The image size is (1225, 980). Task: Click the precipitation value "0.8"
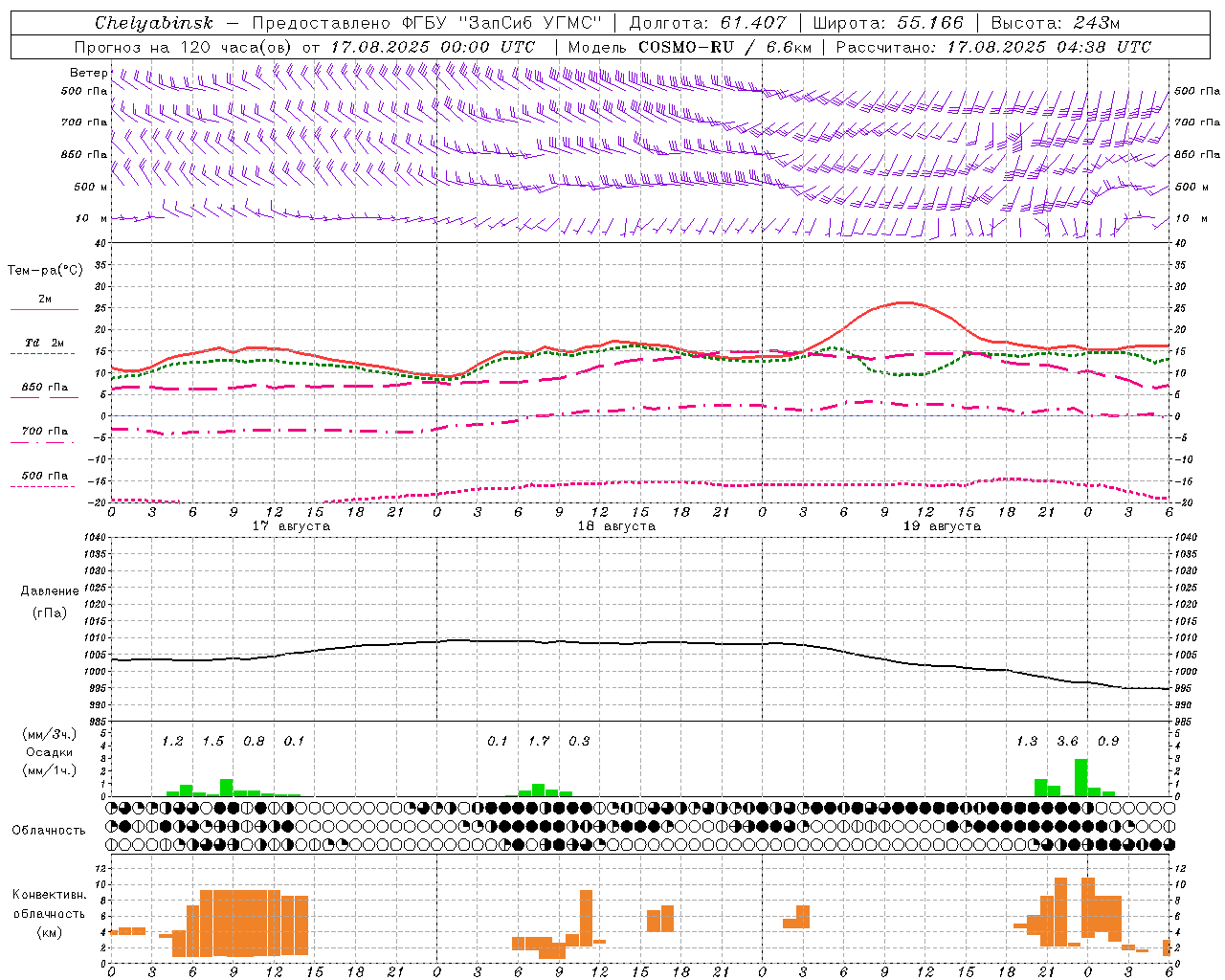(x=254, y=741)
